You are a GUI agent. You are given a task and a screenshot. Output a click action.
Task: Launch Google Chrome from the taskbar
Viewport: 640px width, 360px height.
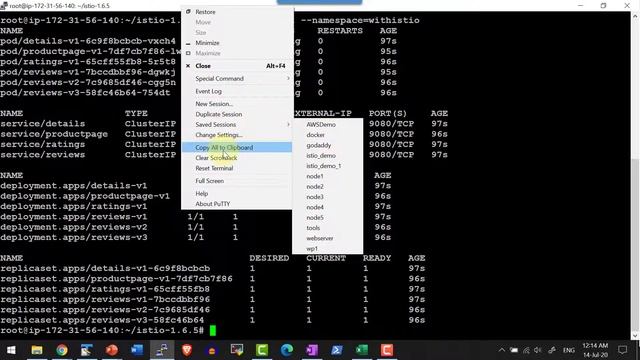coord(62,350)
